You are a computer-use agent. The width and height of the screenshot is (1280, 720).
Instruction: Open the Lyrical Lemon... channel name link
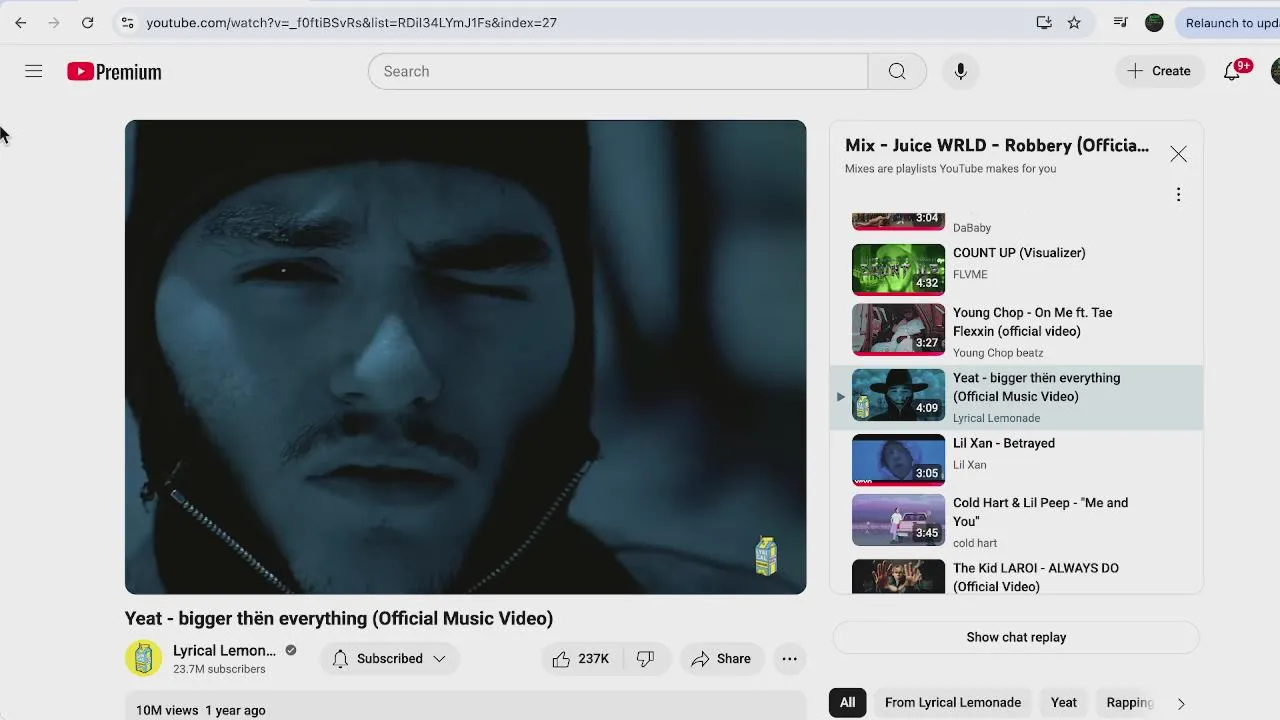[224, 650]
